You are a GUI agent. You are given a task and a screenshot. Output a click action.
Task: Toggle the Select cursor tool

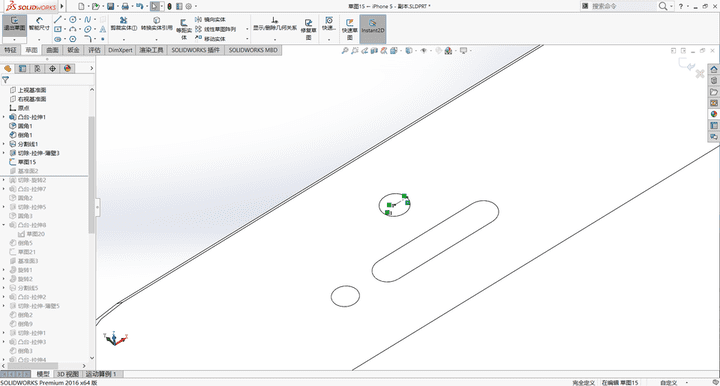[155, 6]
